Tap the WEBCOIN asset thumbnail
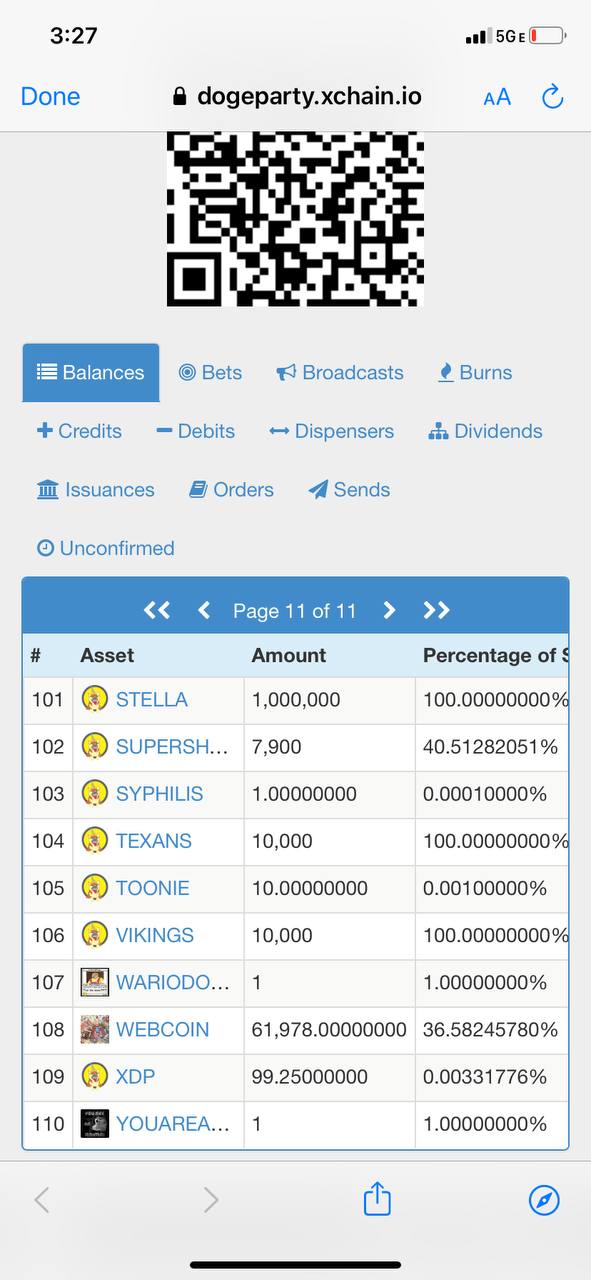 (95, 1029)
